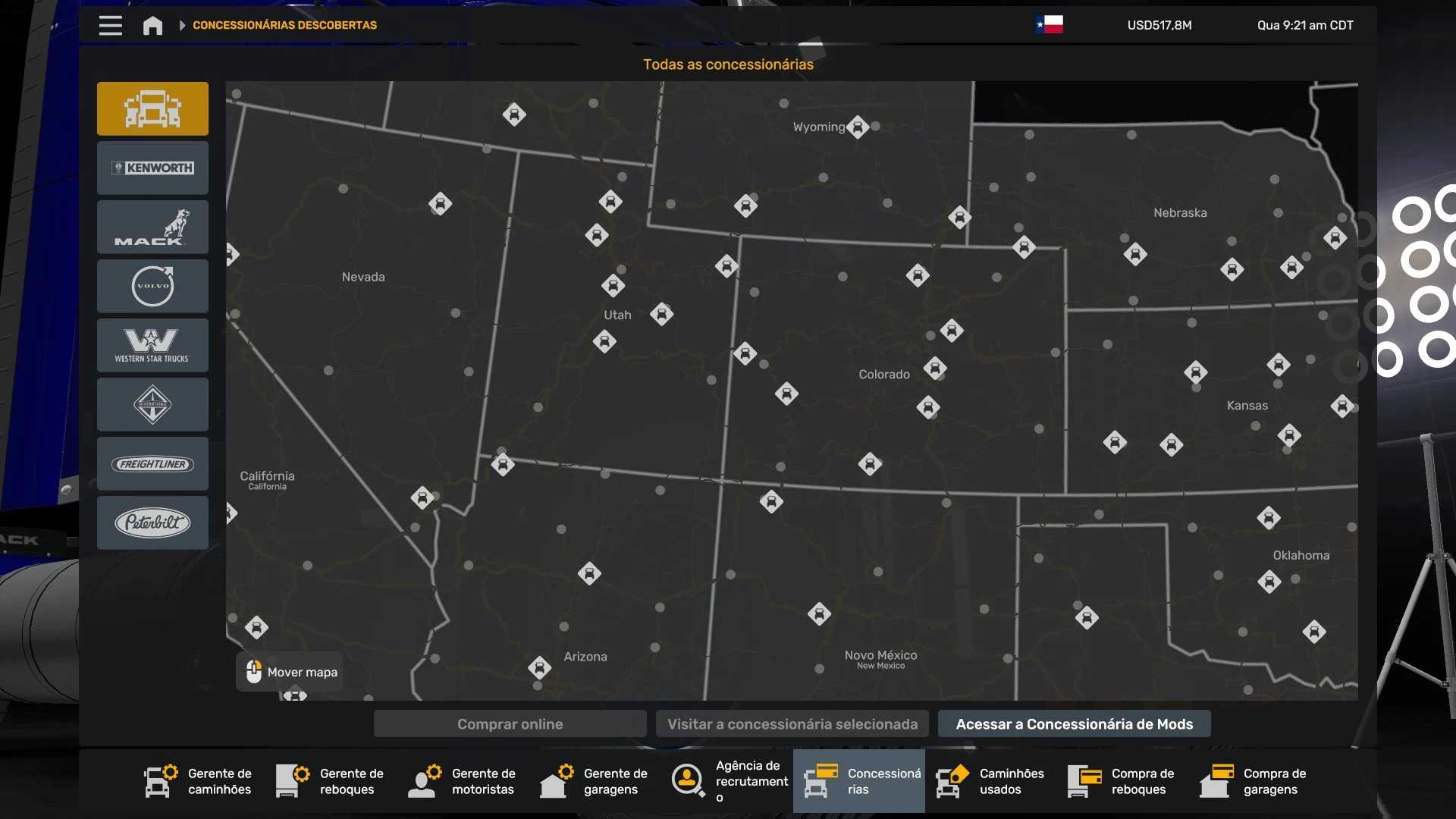The height and width of the screenshot is (819, 1456).
Task: Filter dealerships by Freightliner brand
Action: [x=152, y=463]
